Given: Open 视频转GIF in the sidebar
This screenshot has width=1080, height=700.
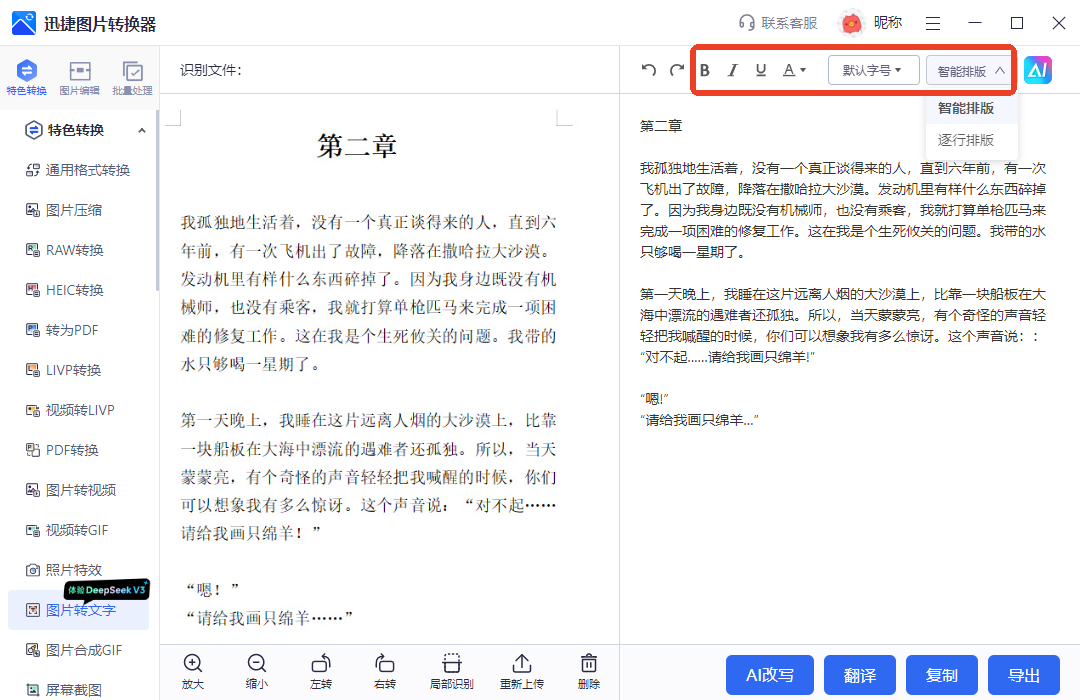Looking at the screenshot, I should click(x=79, y=530).
